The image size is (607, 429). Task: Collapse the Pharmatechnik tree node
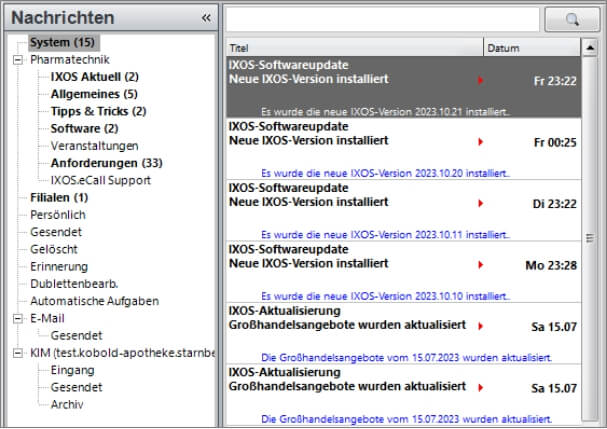coord(17,60)
